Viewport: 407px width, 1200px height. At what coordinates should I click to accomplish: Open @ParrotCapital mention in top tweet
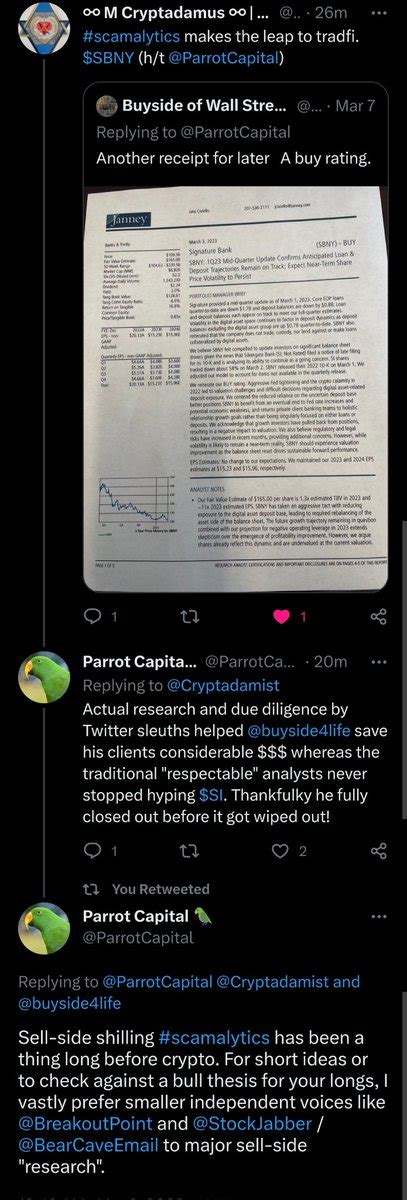tap(228, 58)
